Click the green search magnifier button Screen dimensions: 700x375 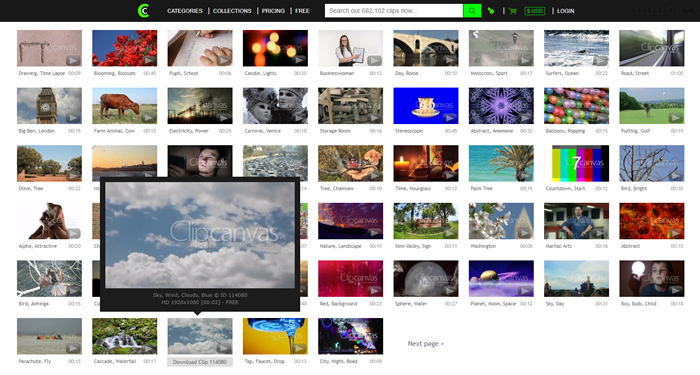pyautogui.click(x=472, y=11)
